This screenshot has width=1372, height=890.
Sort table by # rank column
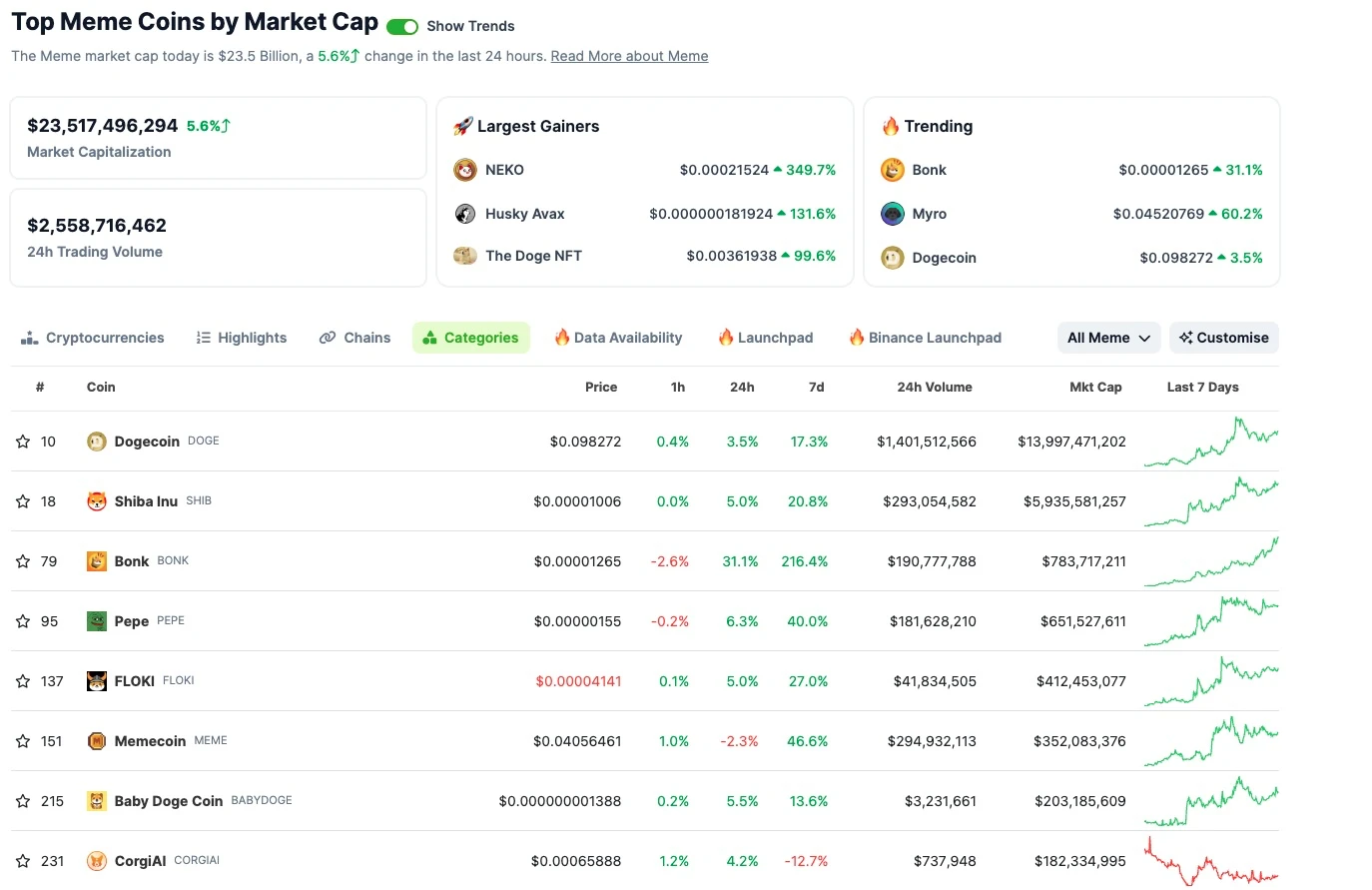40,388
